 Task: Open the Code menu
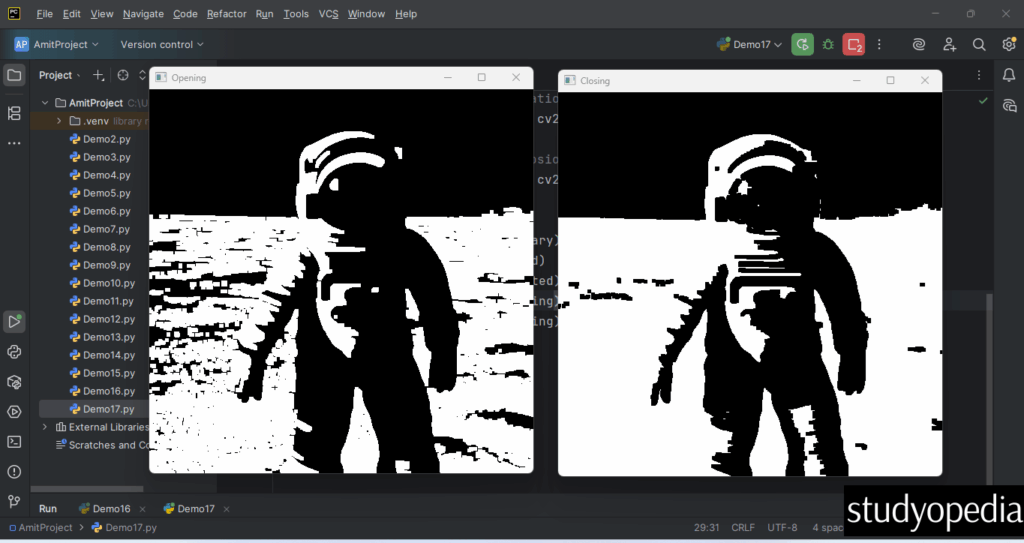coord(185,14)
